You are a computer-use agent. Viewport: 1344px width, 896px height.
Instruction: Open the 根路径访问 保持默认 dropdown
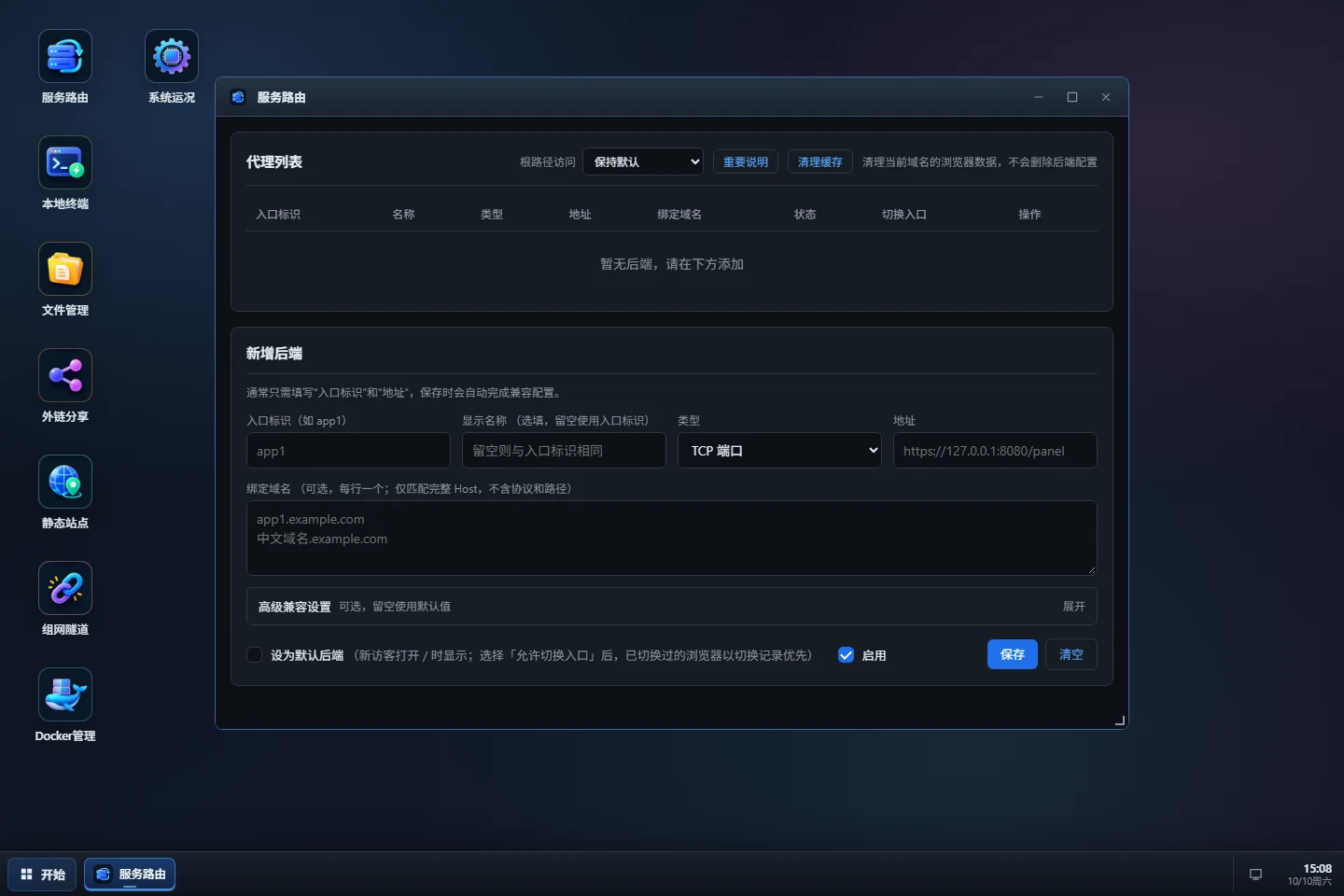(643, 161)
